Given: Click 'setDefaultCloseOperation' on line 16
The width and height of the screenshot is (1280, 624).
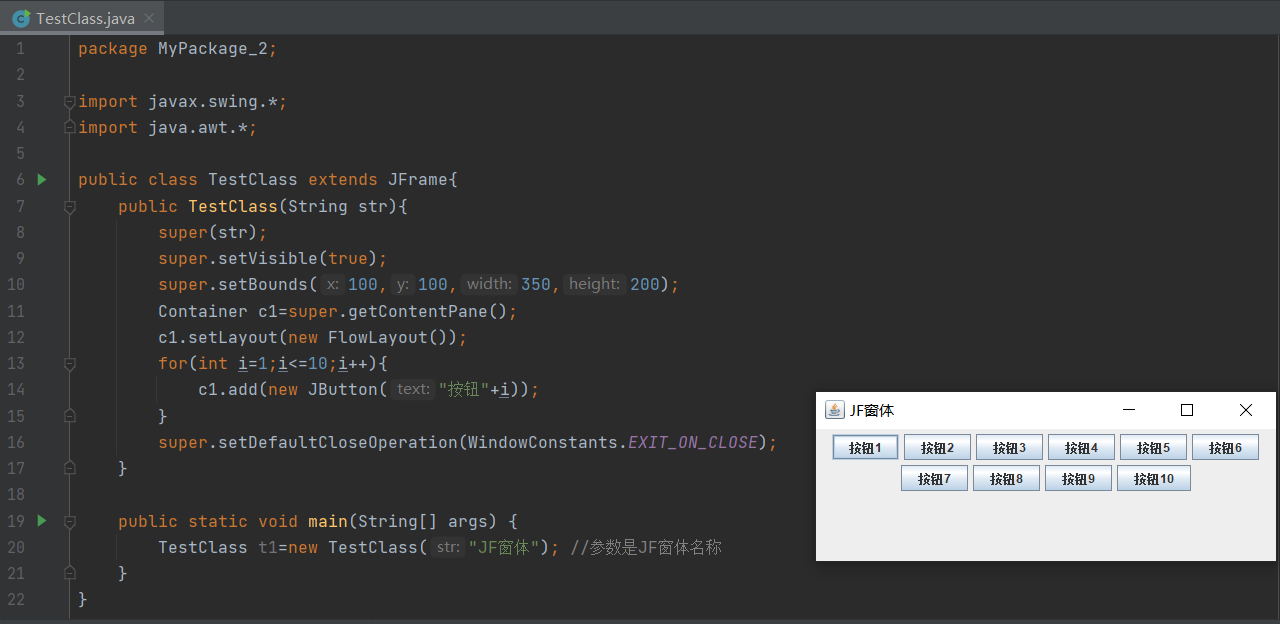Looking at the screenshot, I should [x=338, y=442].
